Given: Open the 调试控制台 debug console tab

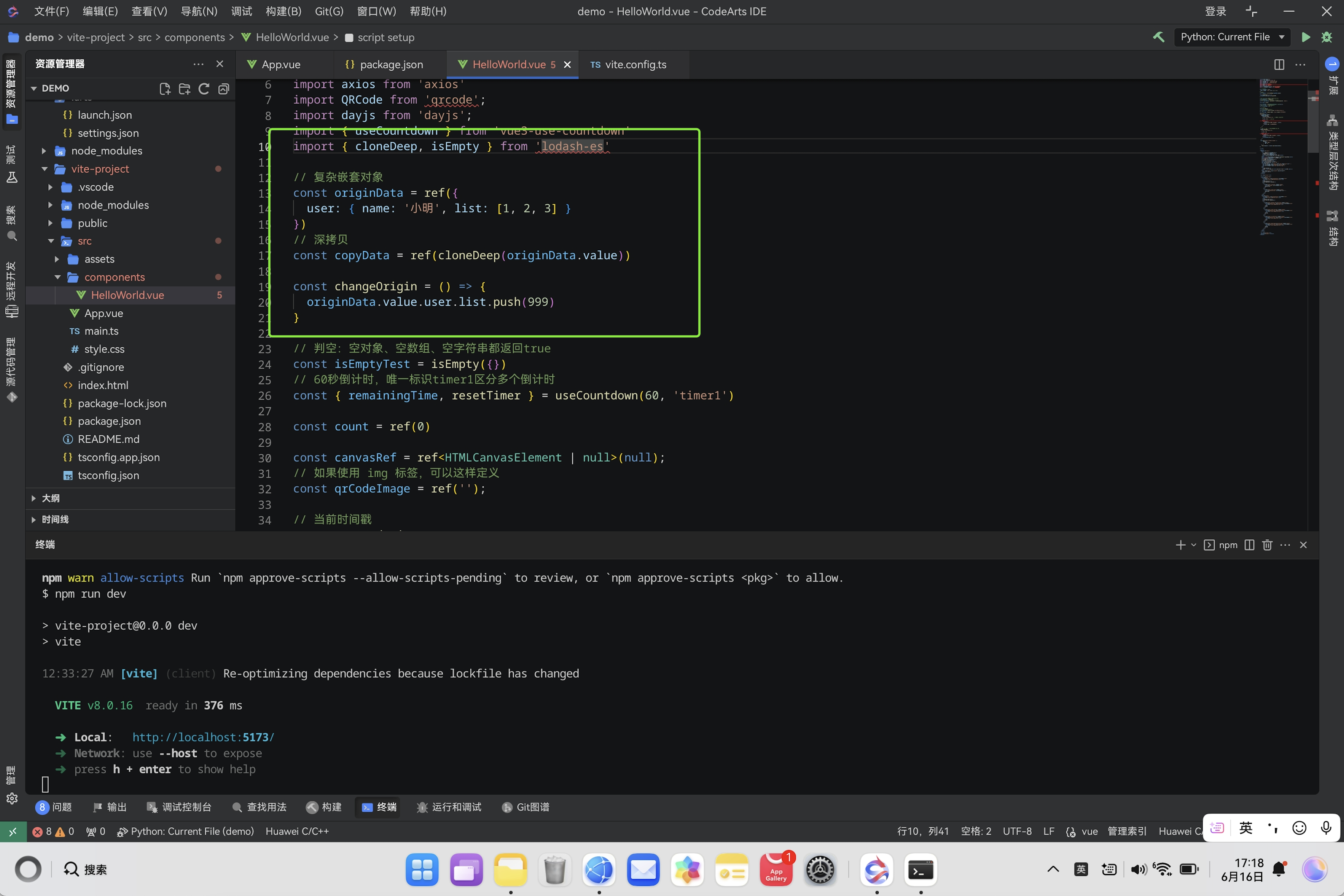Looking at the screenshot, I should point(180,807).
